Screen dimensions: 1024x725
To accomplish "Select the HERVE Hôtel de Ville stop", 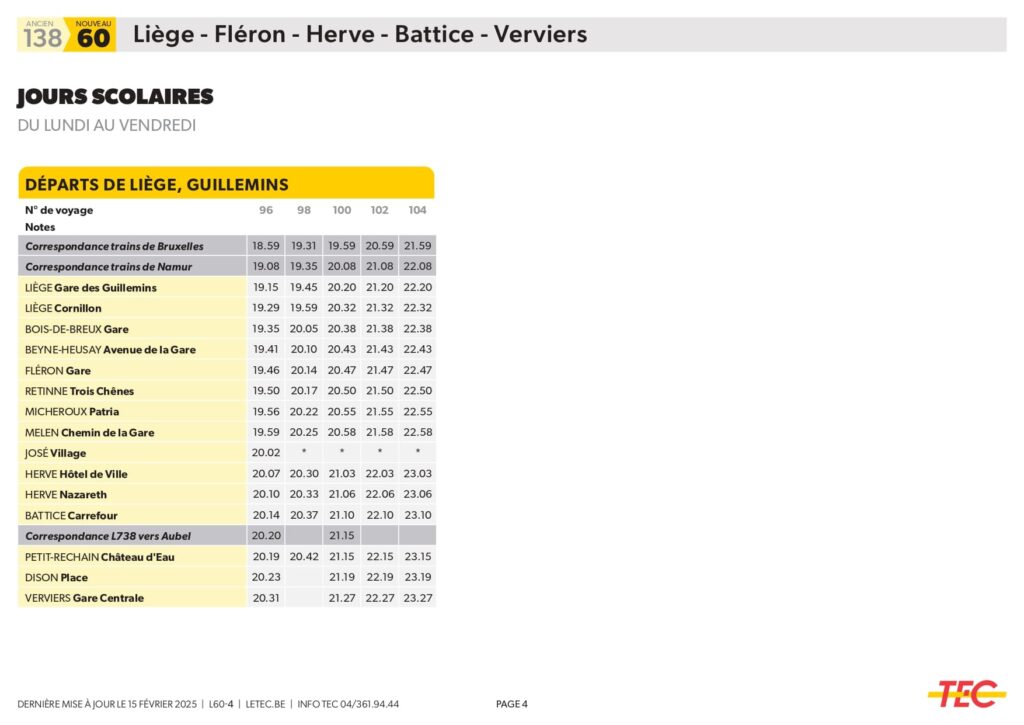I will [x=77, y=474].
